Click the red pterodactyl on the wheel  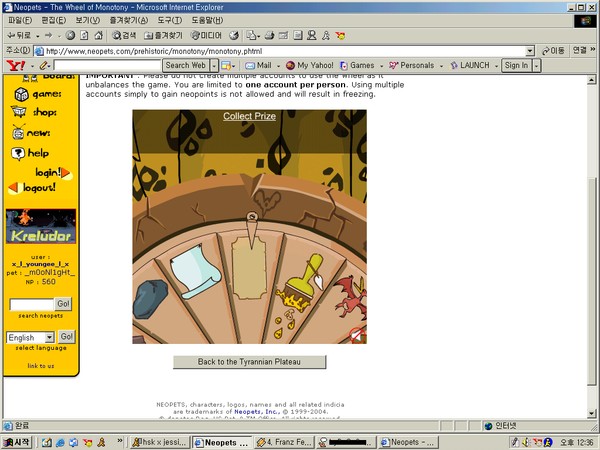(351, 297)
